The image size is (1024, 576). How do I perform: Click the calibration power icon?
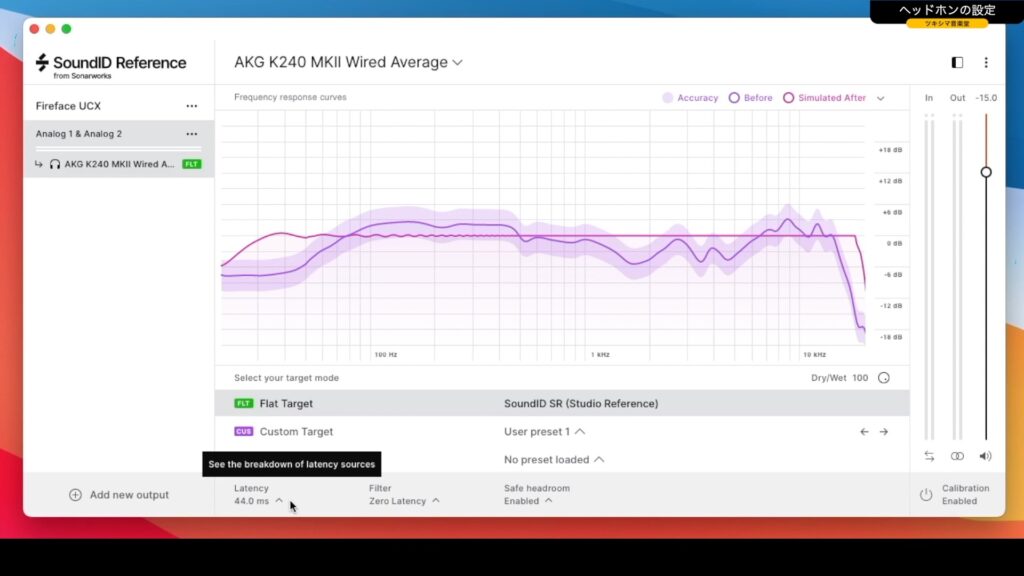(926, 495)
